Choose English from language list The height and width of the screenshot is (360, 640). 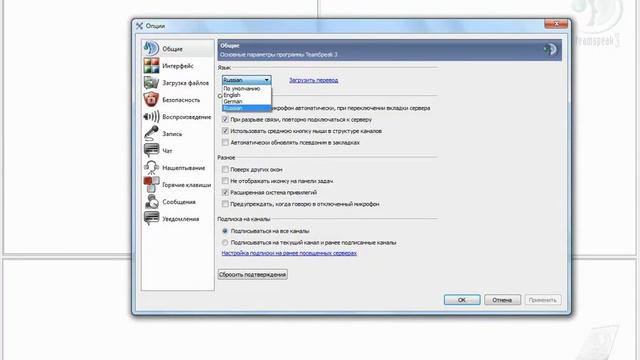pyautogui.click(x=247, y=95)
